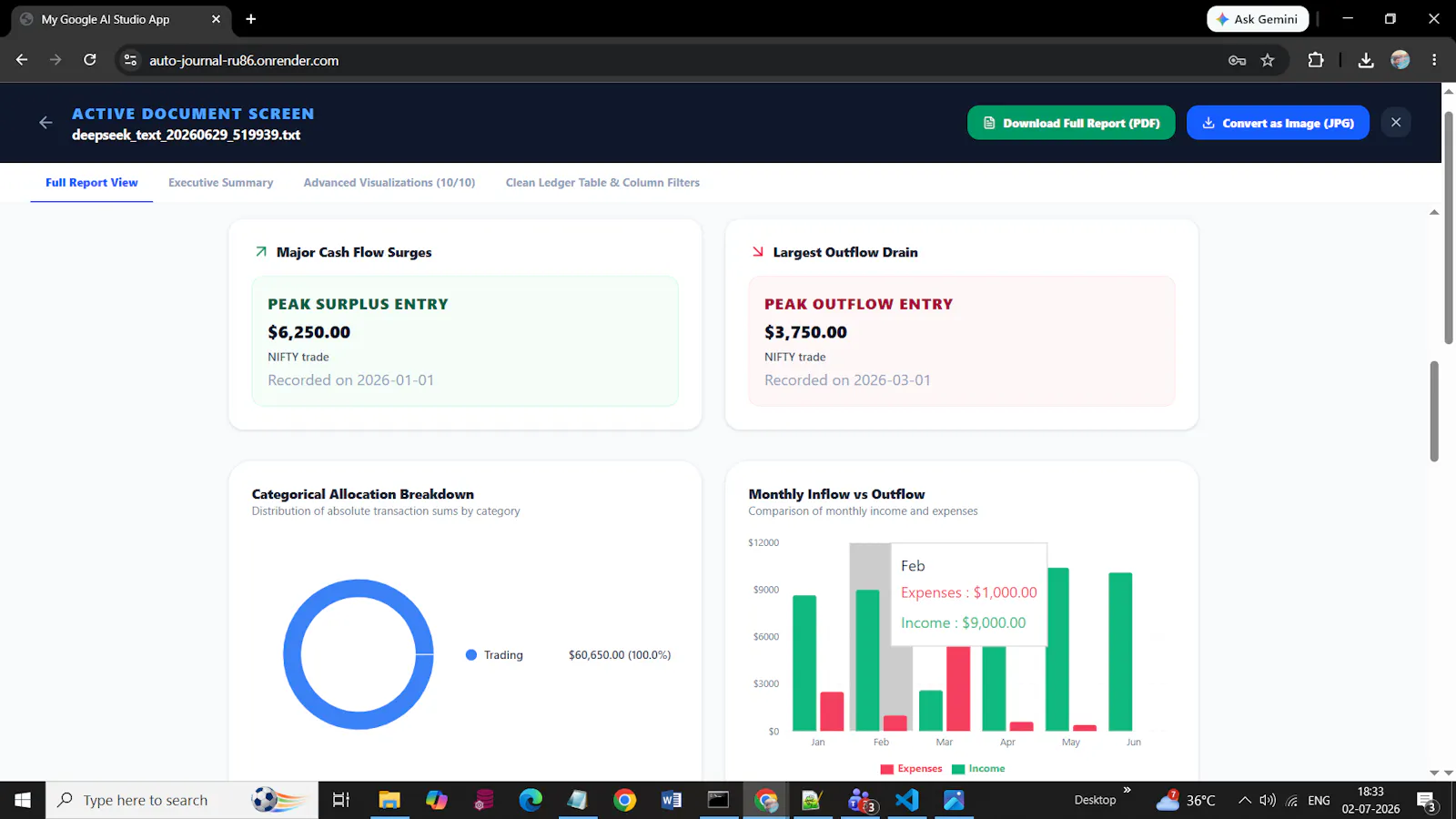This screenshot has width=1456, height=819.
Task: Download Full Report as PDF
Action: click(1071, 123)
